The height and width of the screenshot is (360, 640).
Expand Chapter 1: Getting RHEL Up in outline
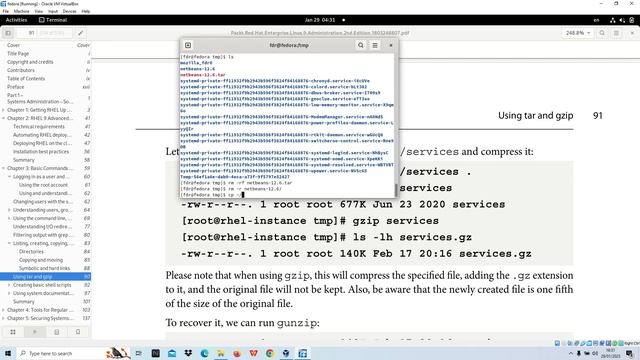pyautogui.click(x=3, y=110)
